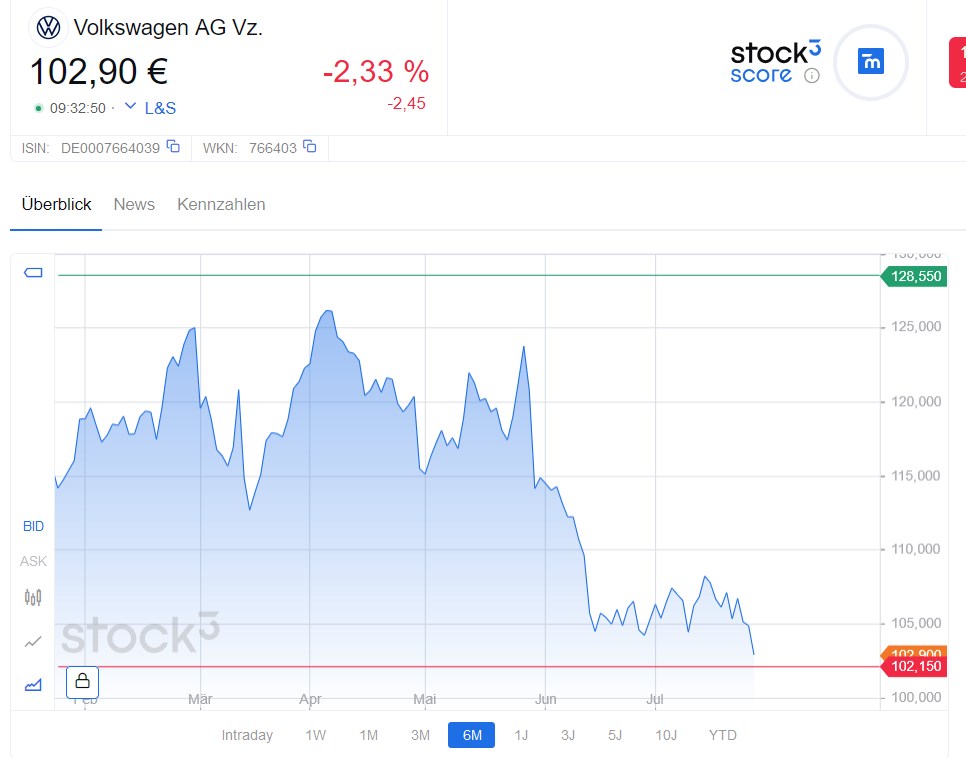Show ASK prices on chart
966x758 pixels.
click(33, 561)
